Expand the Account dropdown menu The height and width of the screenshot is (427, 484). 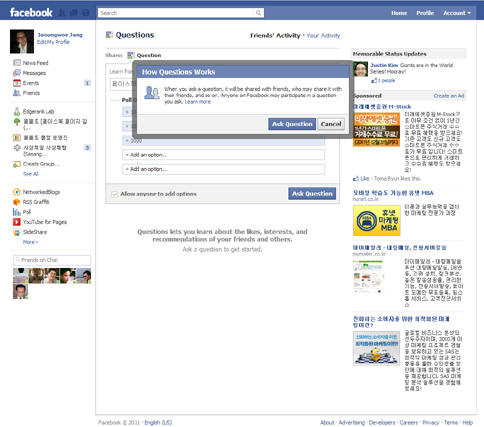(x=457, y=13)
